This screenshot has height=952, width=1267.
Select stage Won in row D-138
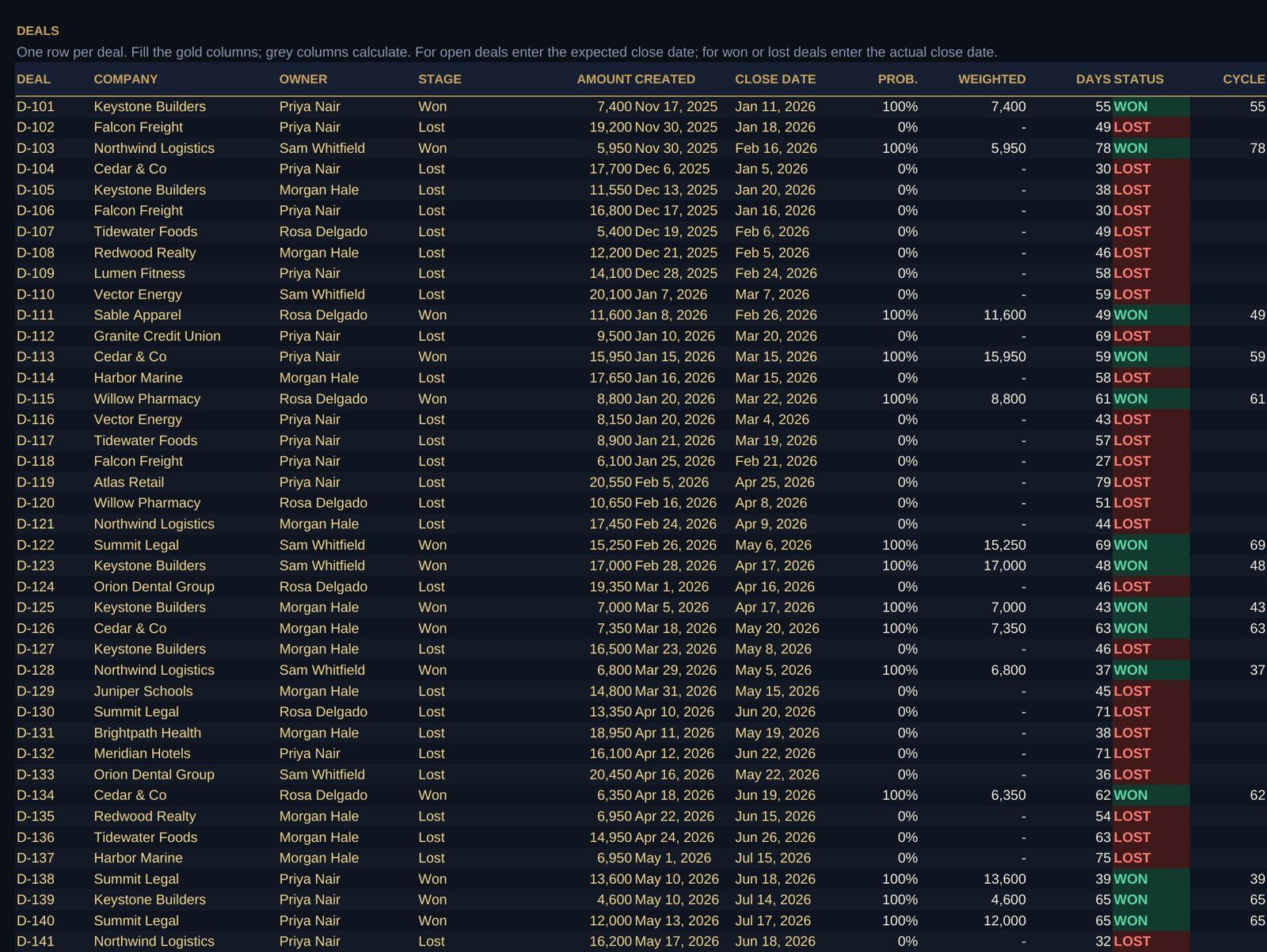click(x=432, y=879)
